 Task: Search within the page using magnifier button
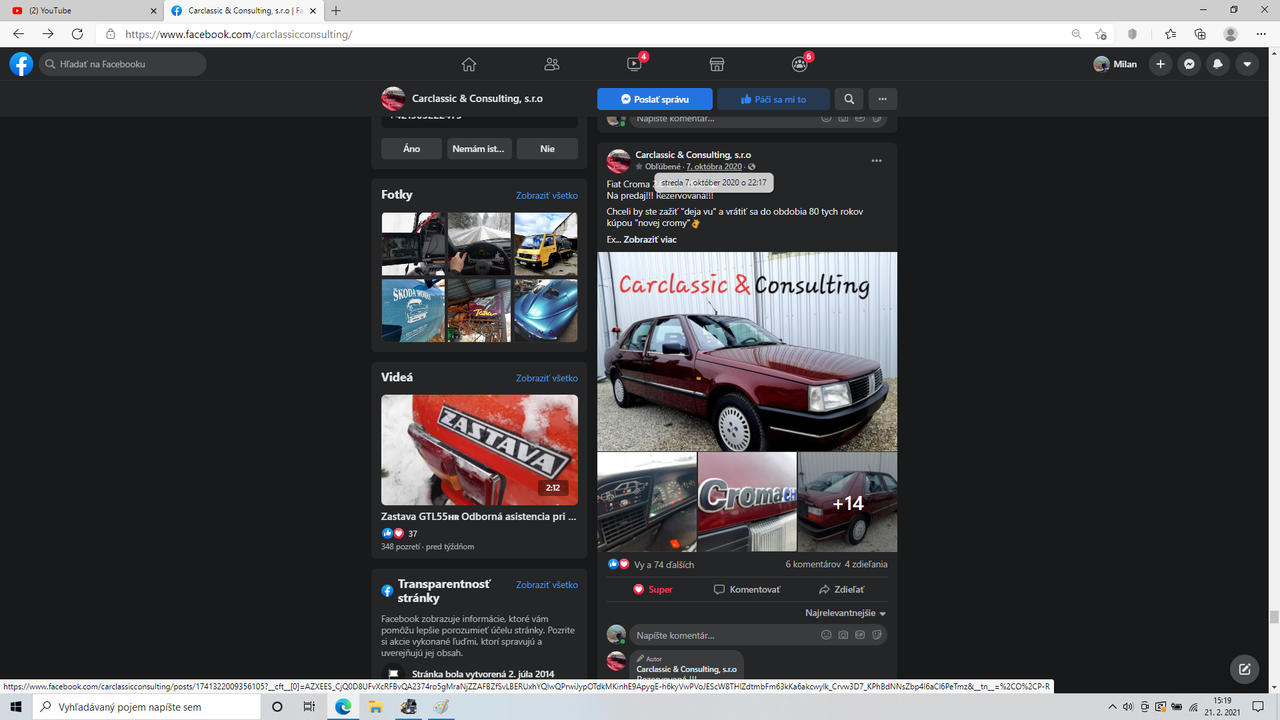tap(849, 99)
